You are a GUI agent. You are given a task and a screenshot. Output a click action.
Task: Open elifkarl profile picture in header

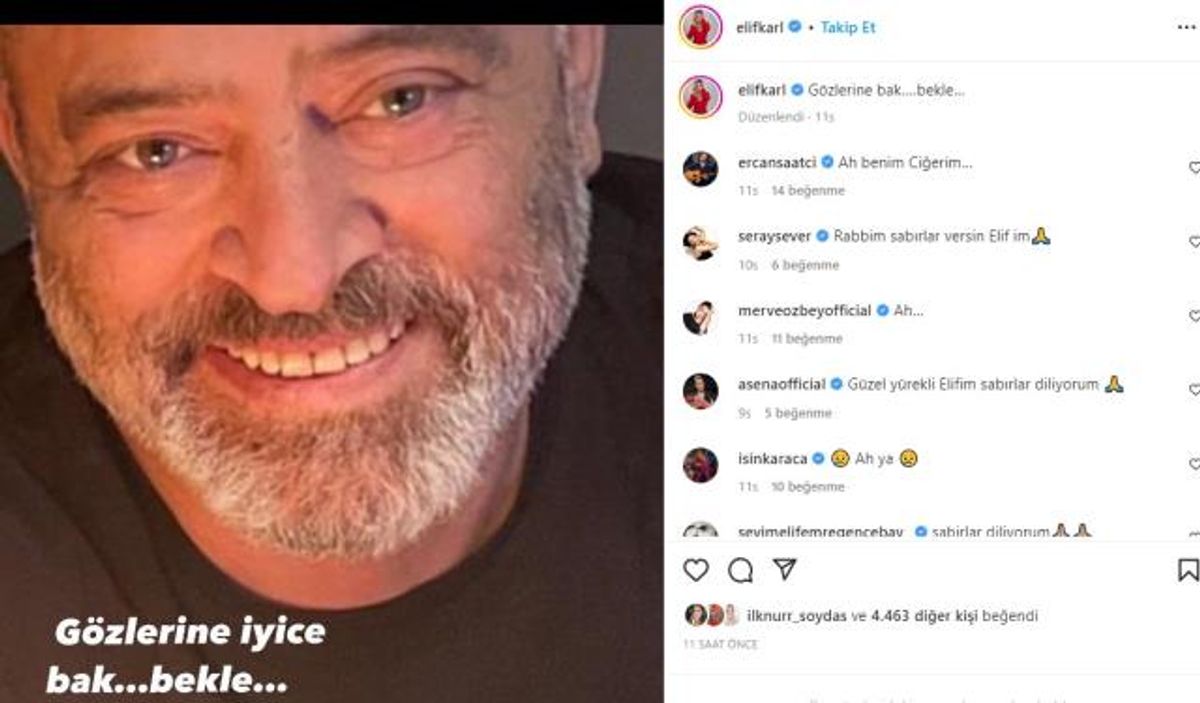(x=700, y=27)
